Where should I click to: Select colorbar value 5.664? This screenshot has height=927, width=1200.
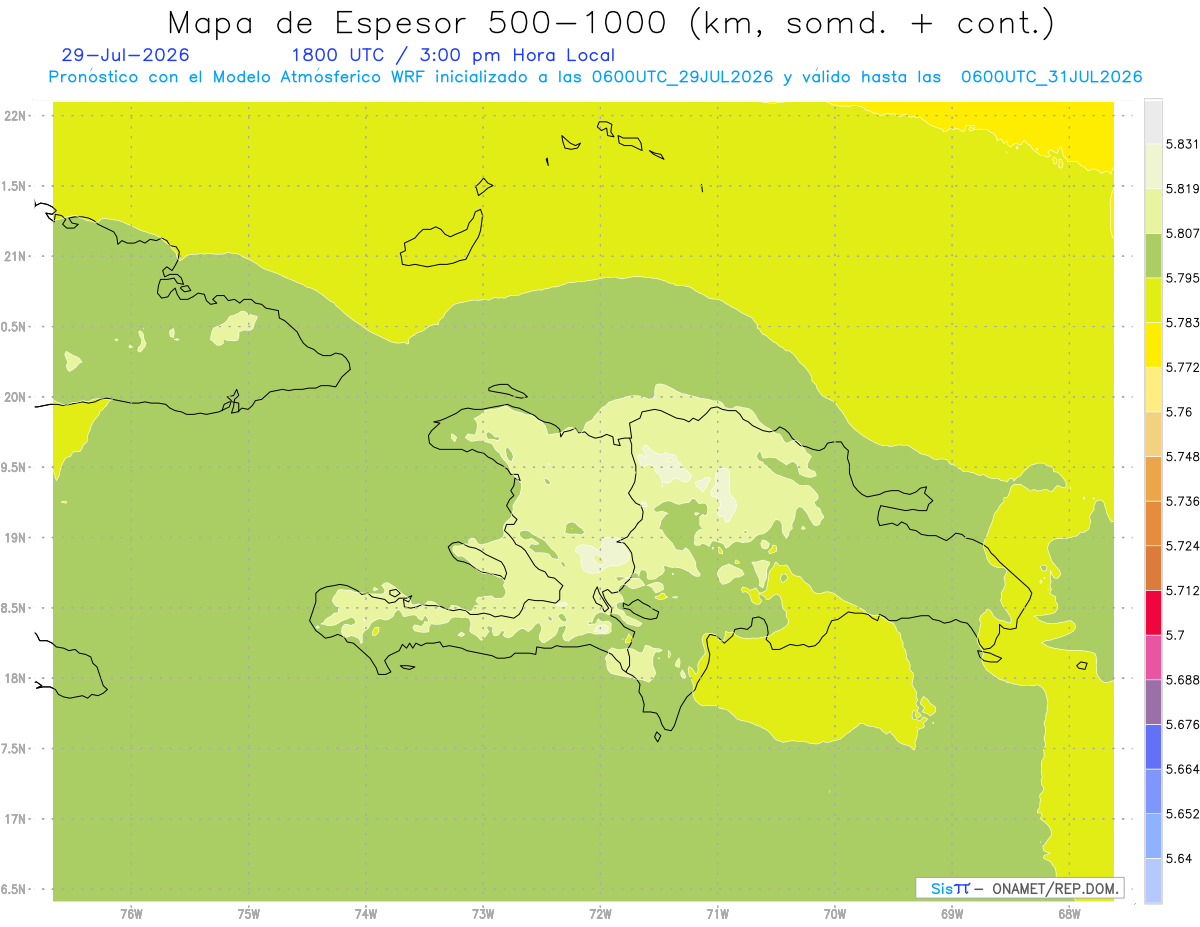pos(1182,769)
